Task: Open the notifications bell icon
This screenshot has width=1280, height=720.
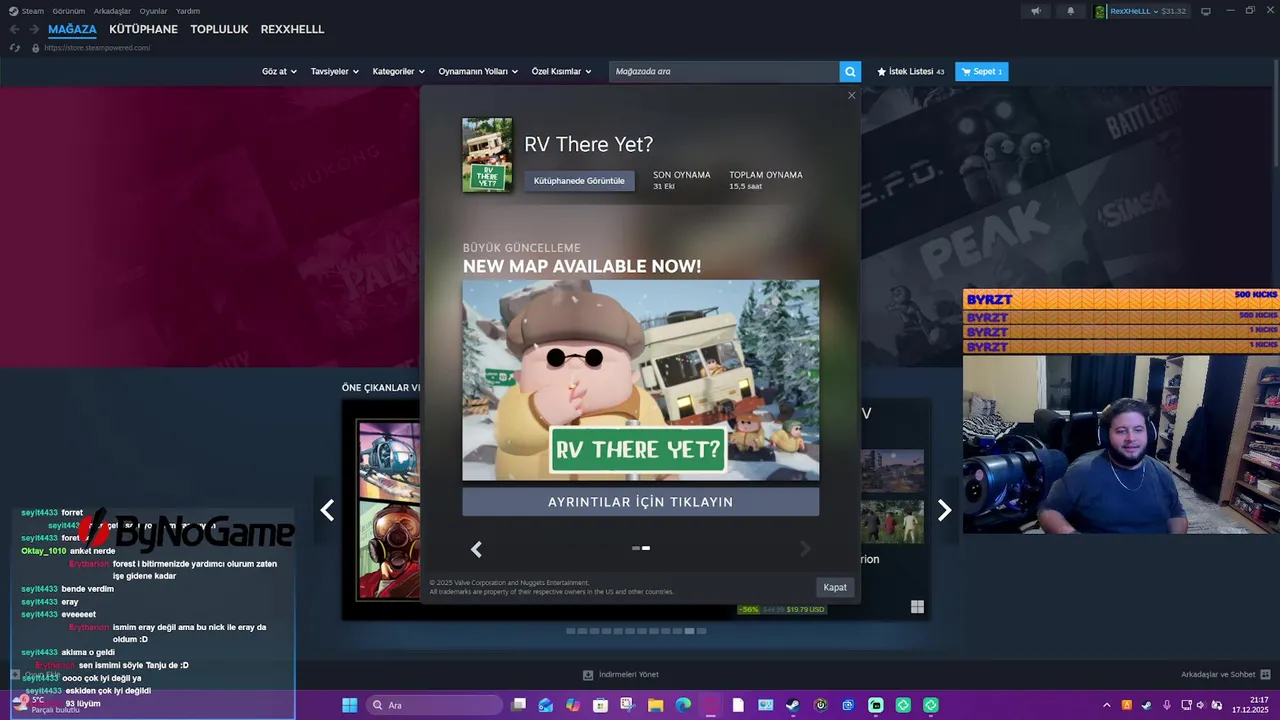Action: click(1071, 11)
